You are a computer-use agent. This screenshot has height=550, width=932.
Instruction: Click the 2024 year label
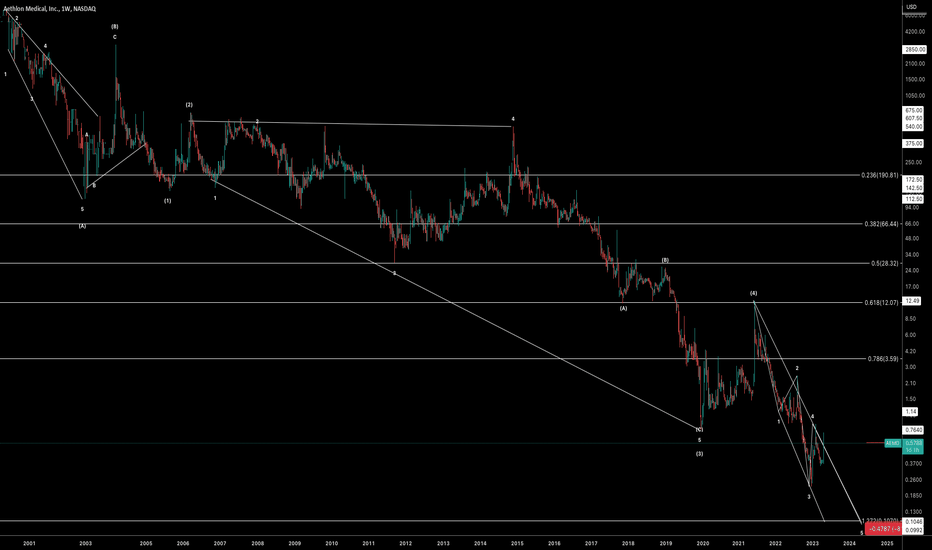coord(849,543)
